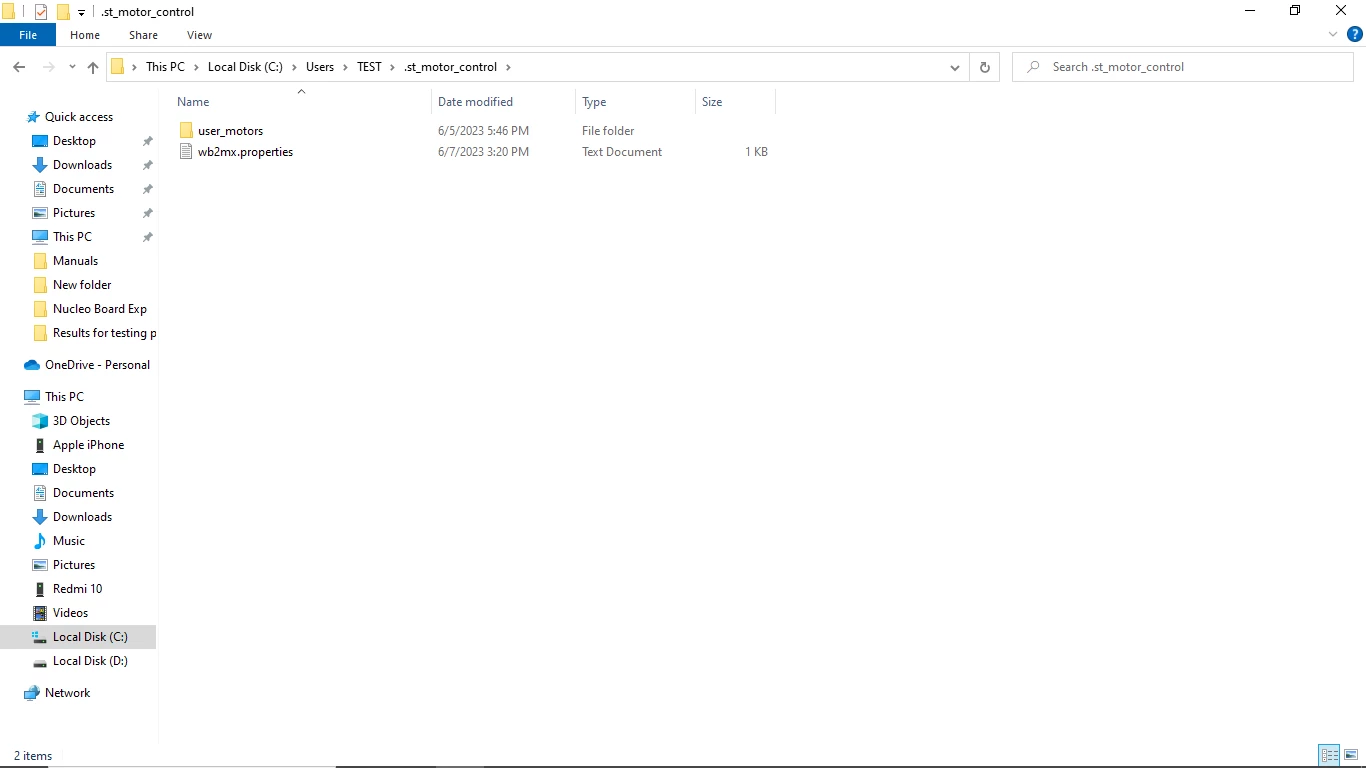The image size is (1366, 768).
Task: Sort files by the Name column
Action: pos(193,102)
